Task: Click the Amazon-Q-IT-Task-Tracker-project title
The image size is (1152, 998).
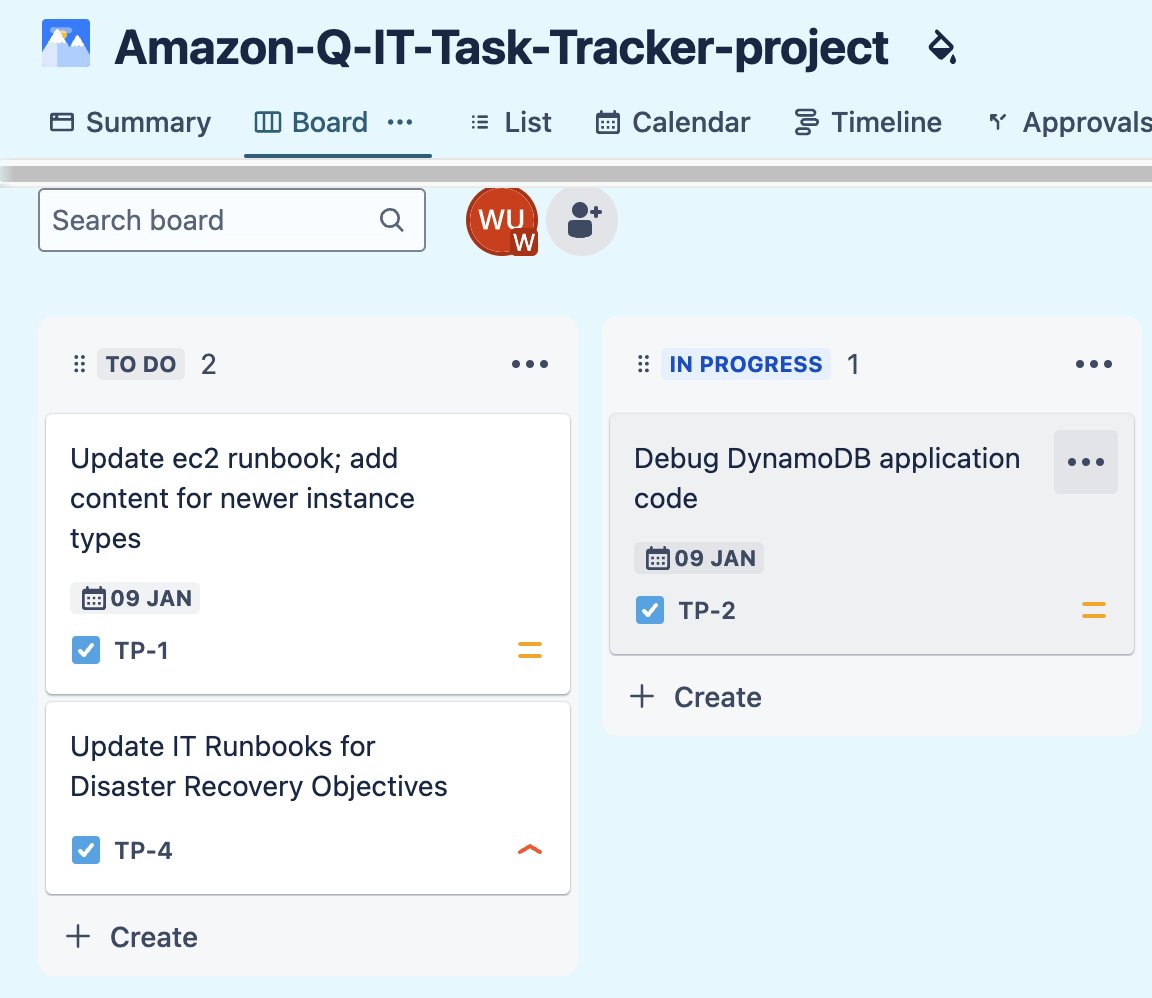Action: [501, 47]
